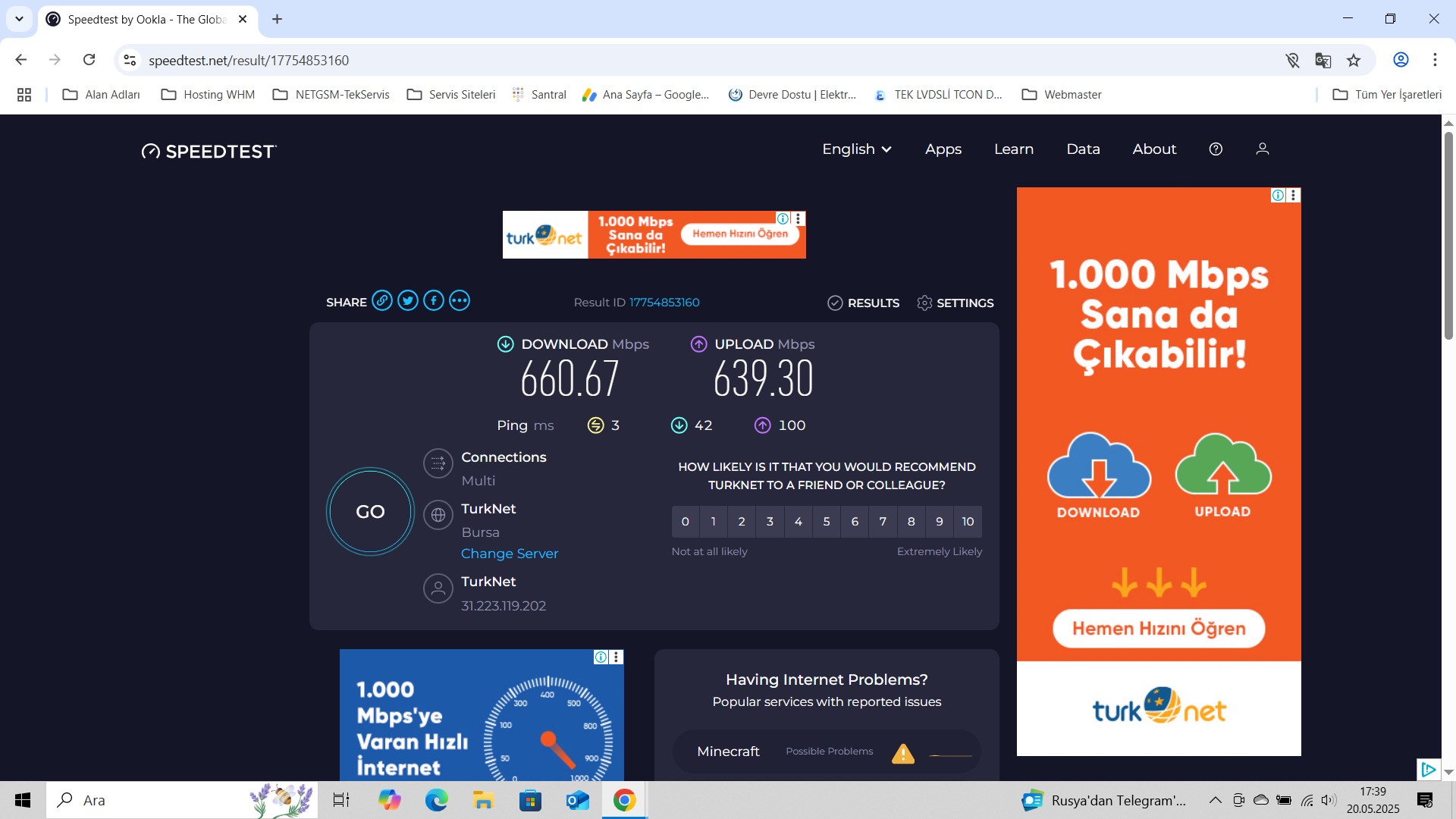The image size is (1456, 819).
Task: Open the Data menu item
Action: point(1083,149)
